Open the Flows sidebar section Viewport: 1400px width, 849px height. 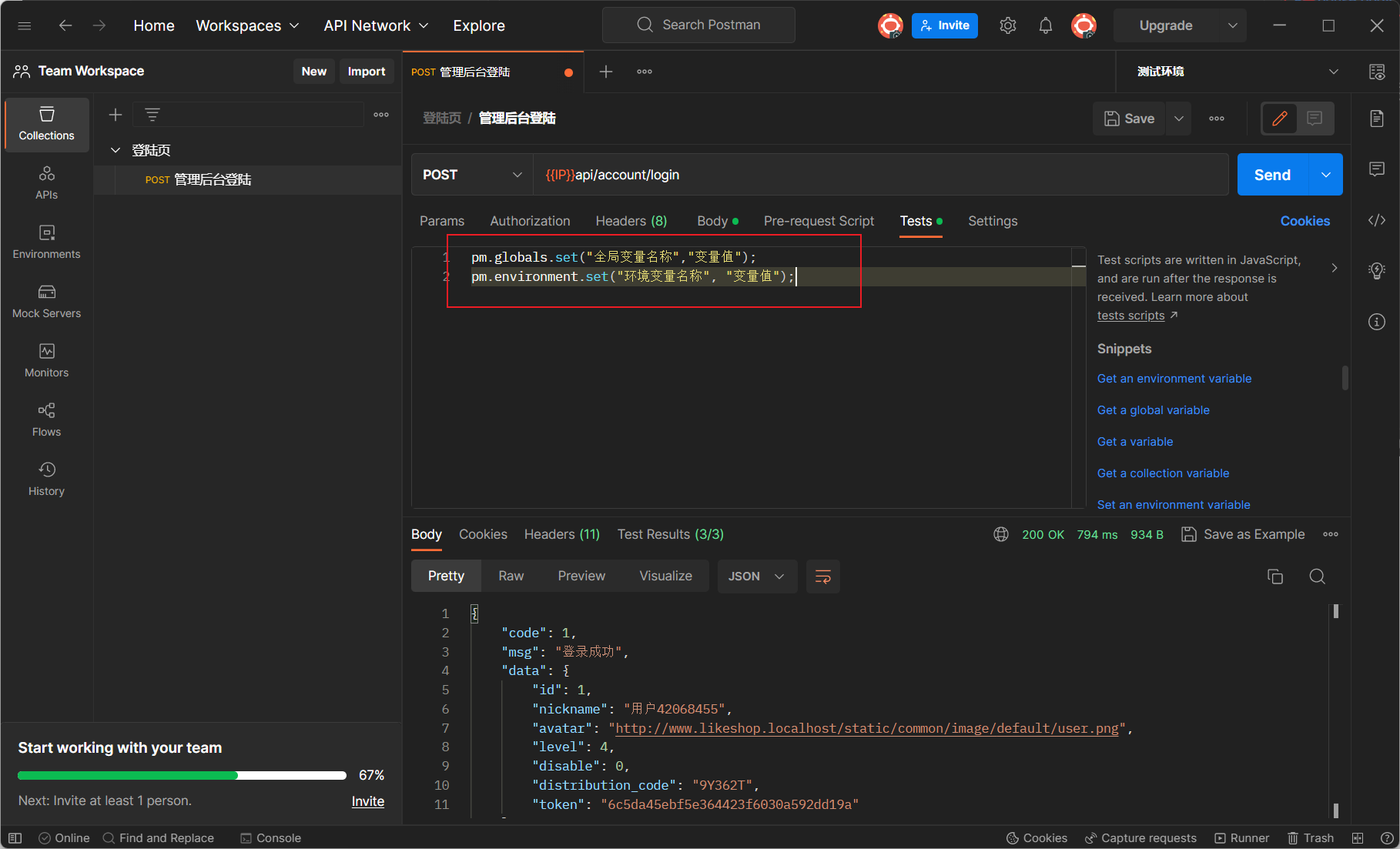coord(46,419)
